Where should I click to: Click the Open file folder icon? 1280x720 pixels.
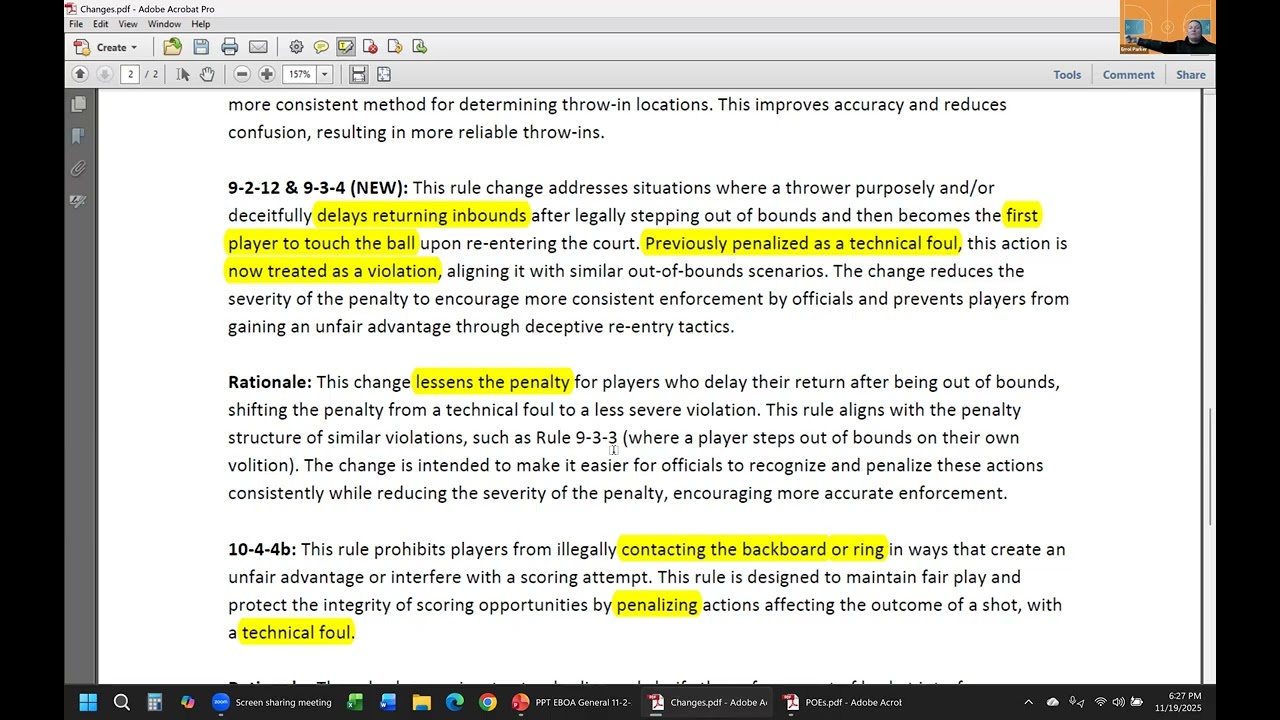[x=173, y=47]
